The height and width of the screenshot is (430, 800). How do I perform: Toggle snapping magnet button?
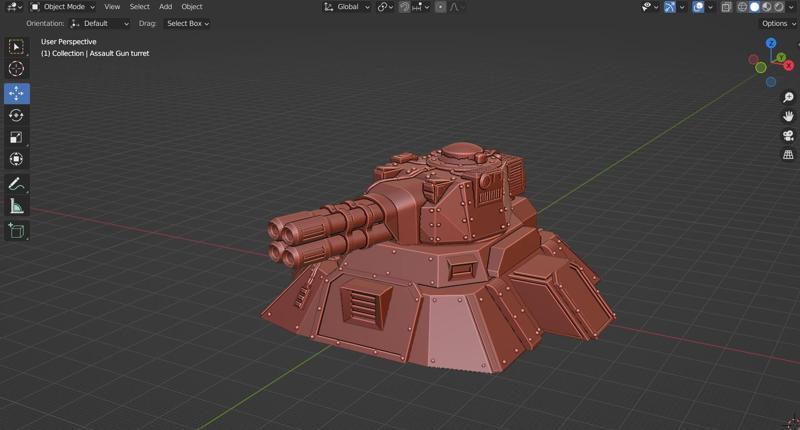pyautogui.click(x=404, y=7)
